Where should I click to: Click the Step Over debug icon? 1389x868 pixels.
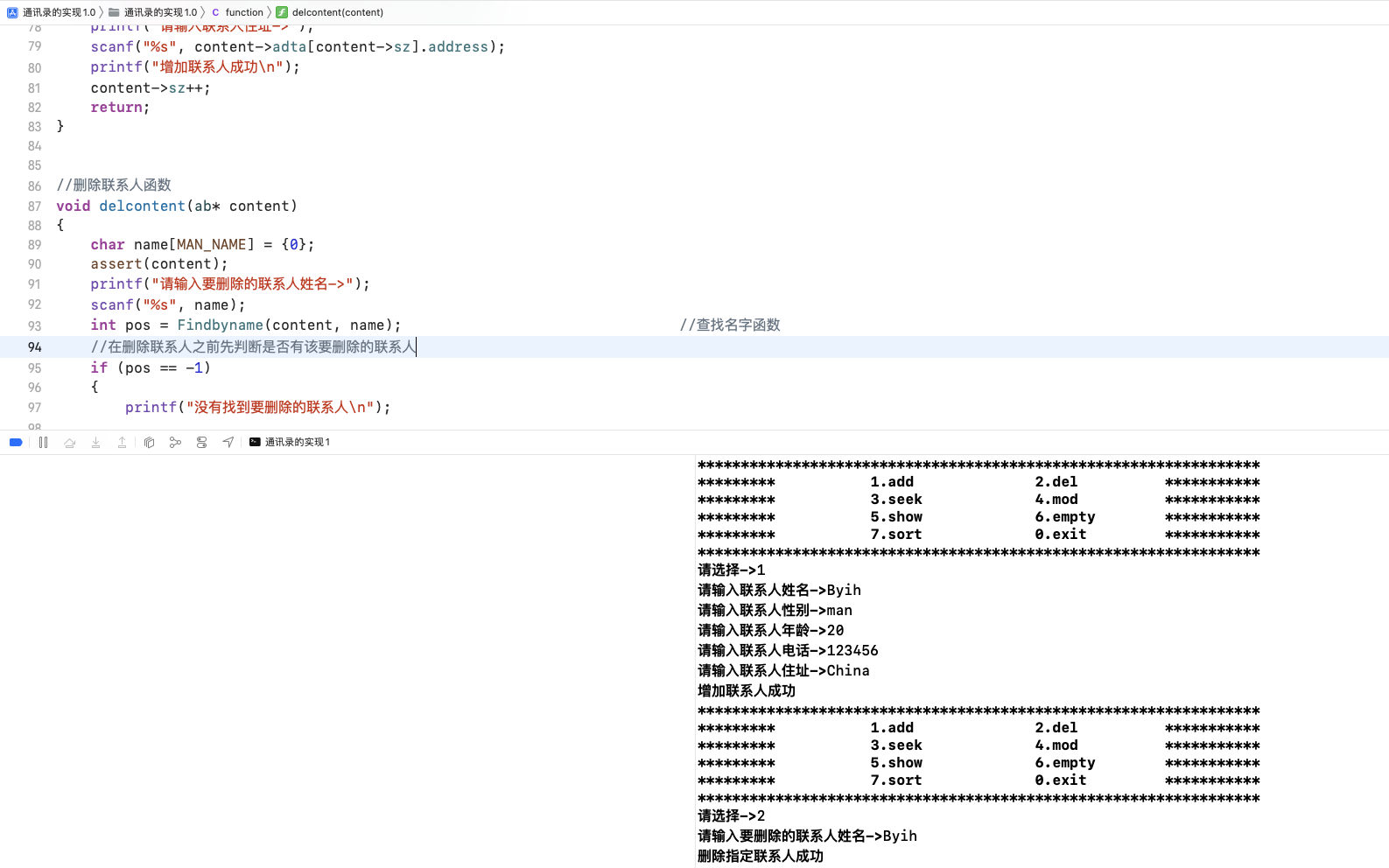tap(70, 443)
